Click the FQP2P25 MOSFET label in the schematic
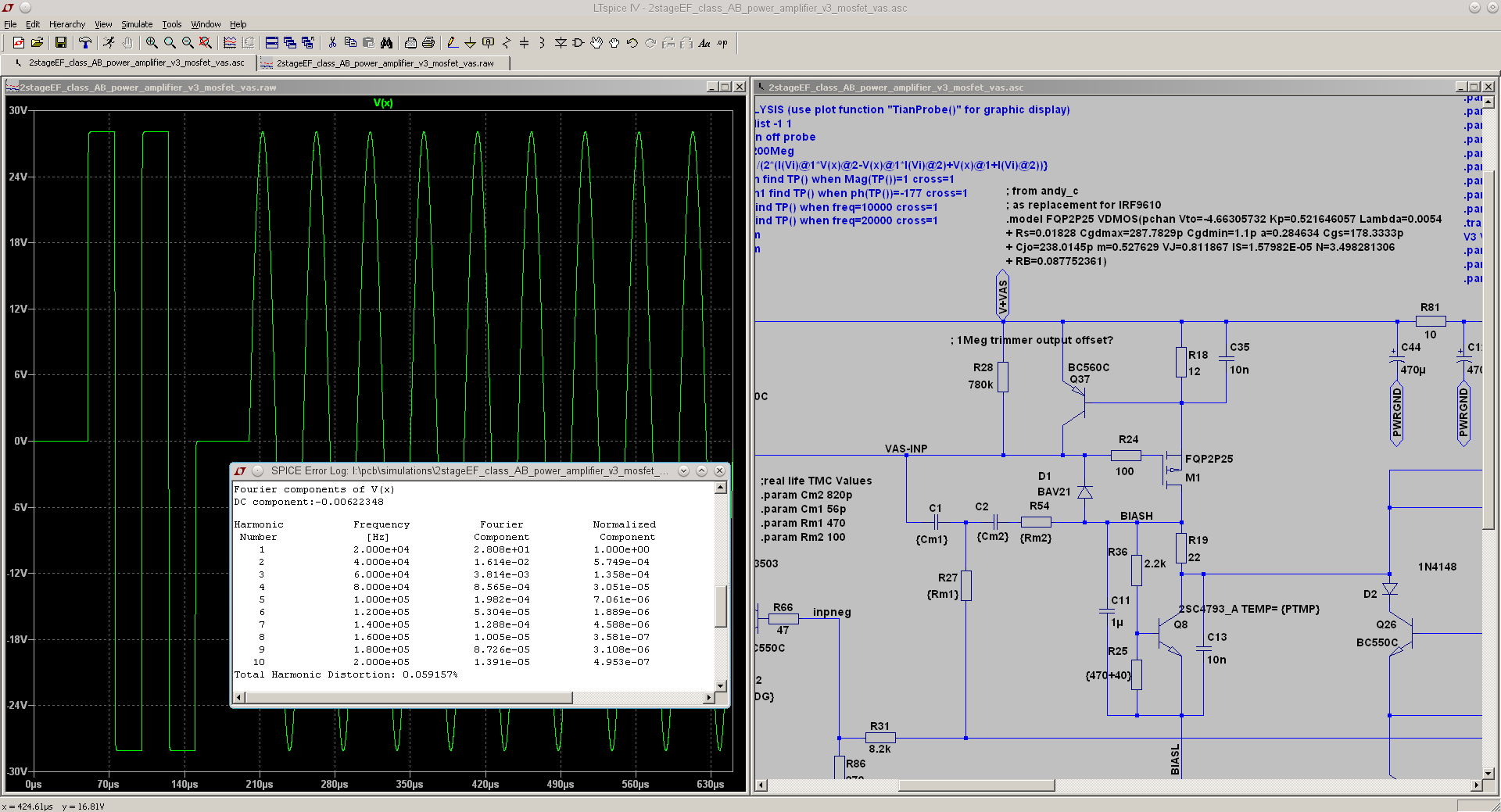This screenshot has width=1501, height=812. pos(1209,459)
